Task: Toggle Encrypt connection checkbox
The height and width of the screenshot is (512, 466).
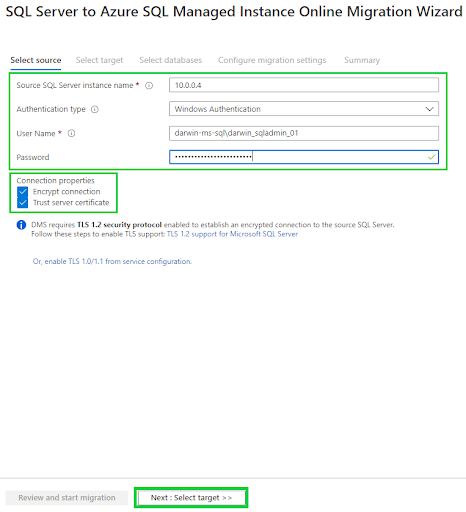Action: click(x=23, y=192)
